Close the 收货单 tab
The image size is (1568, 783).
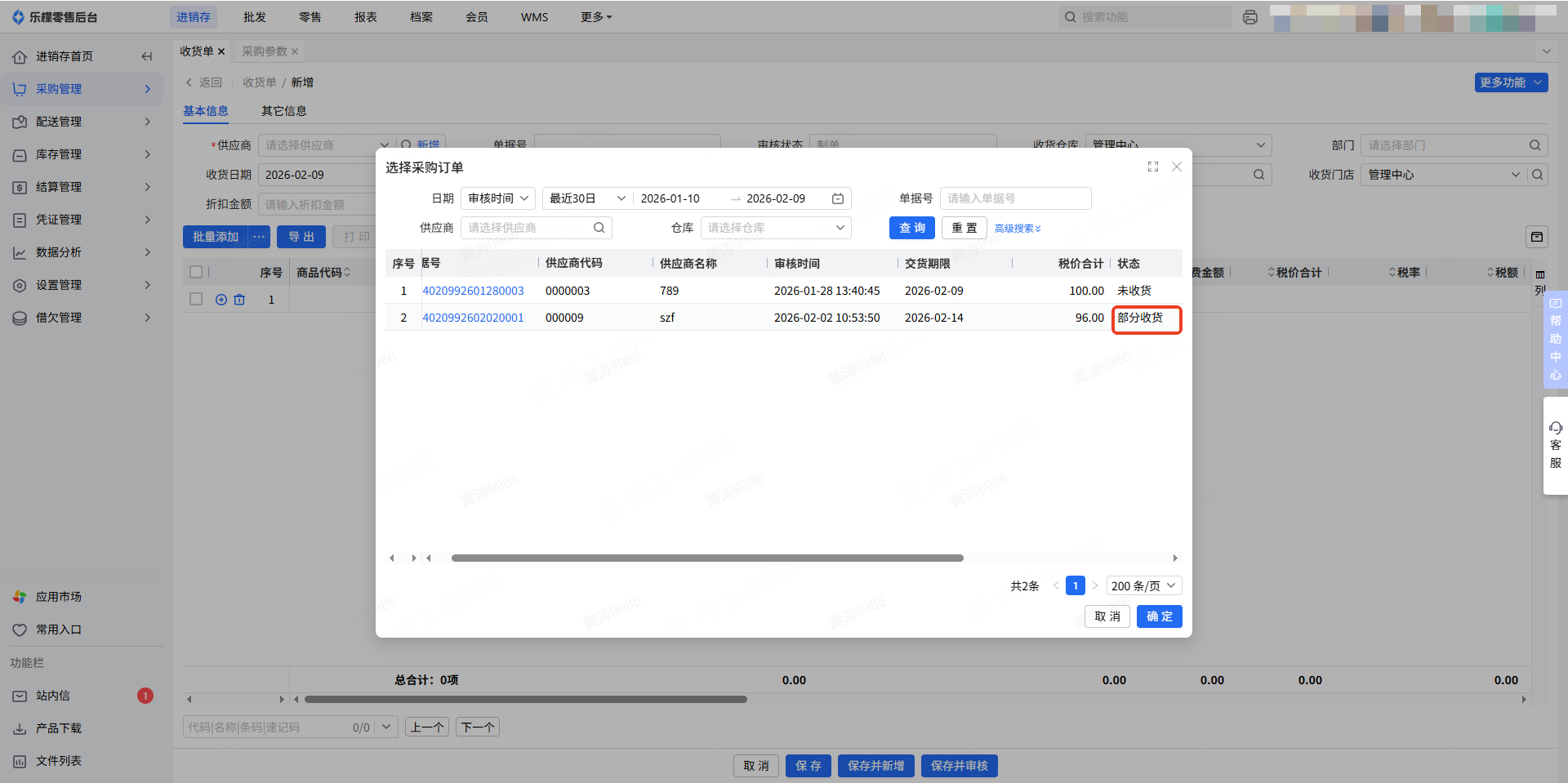(x=221, y=51)
